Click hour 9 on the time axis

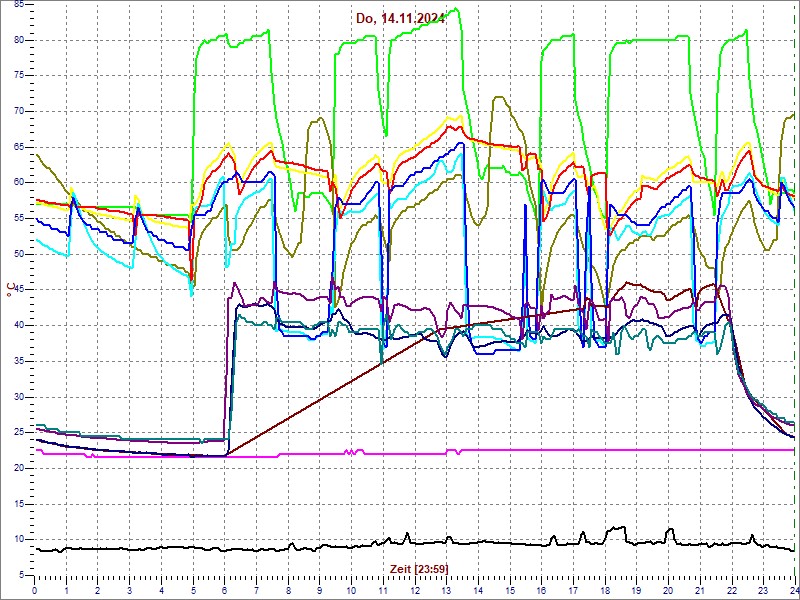320,590
